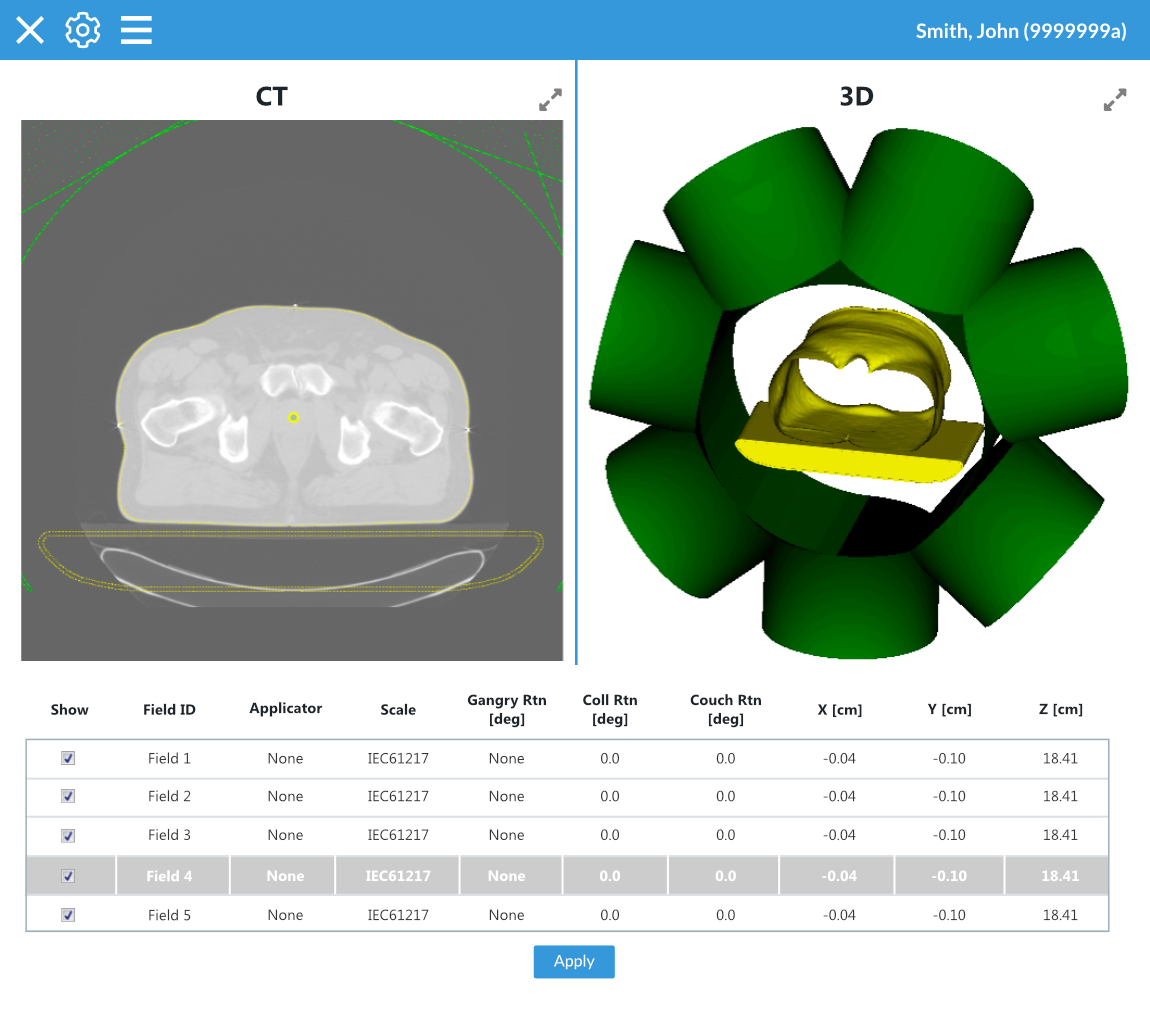1150x1015 pixels.
Task: Click the X close icon in the toolbar
Action: (29, 30)
